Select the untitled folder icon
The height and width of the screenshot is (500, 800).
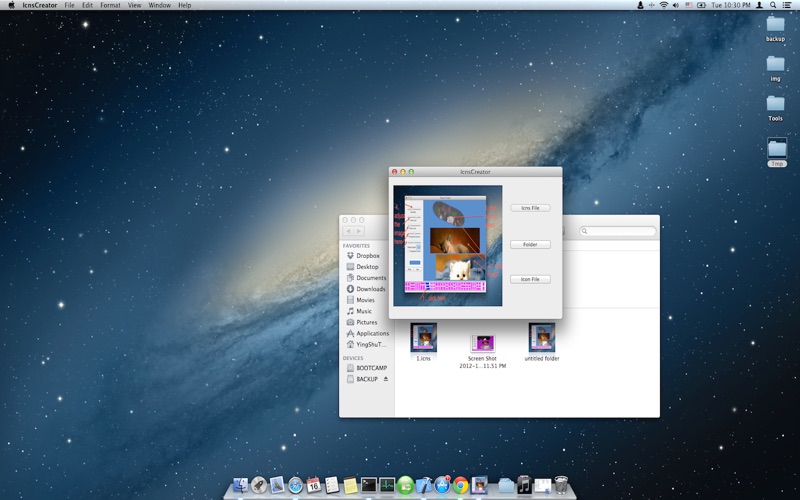(x=542, y=338)
